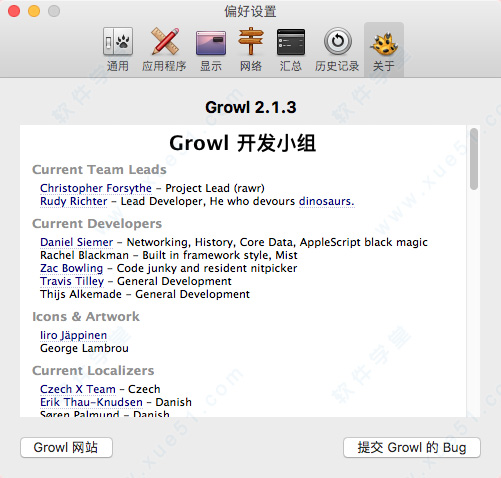Image resolution: width=501 pixels, height=478 pixels.
Task: Click the yellow minimize window button
Action: 34,11
